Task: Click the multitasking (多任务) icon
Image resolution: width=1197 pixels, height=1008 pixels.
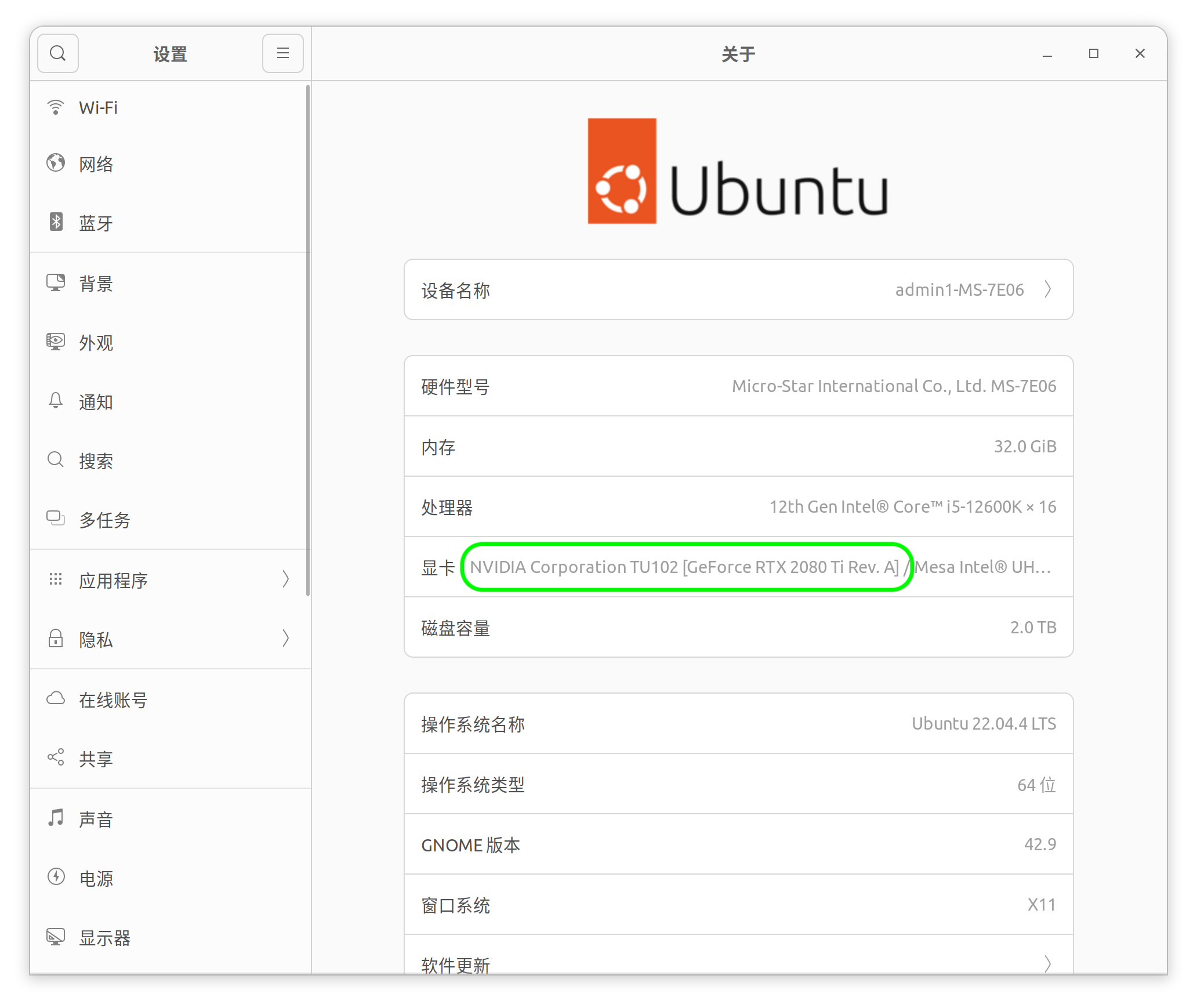Action: (x=56, y=518)
